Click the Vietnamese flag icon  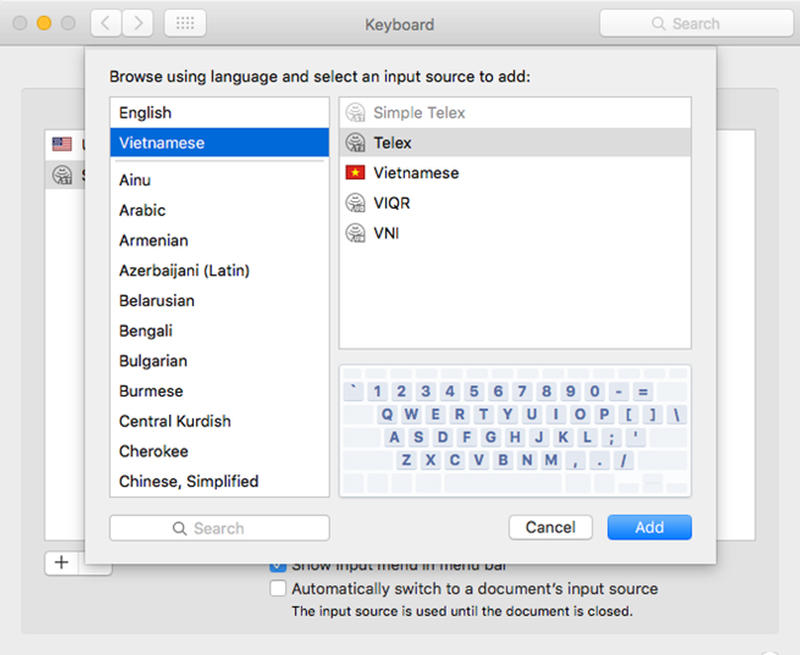click(354, 173)
